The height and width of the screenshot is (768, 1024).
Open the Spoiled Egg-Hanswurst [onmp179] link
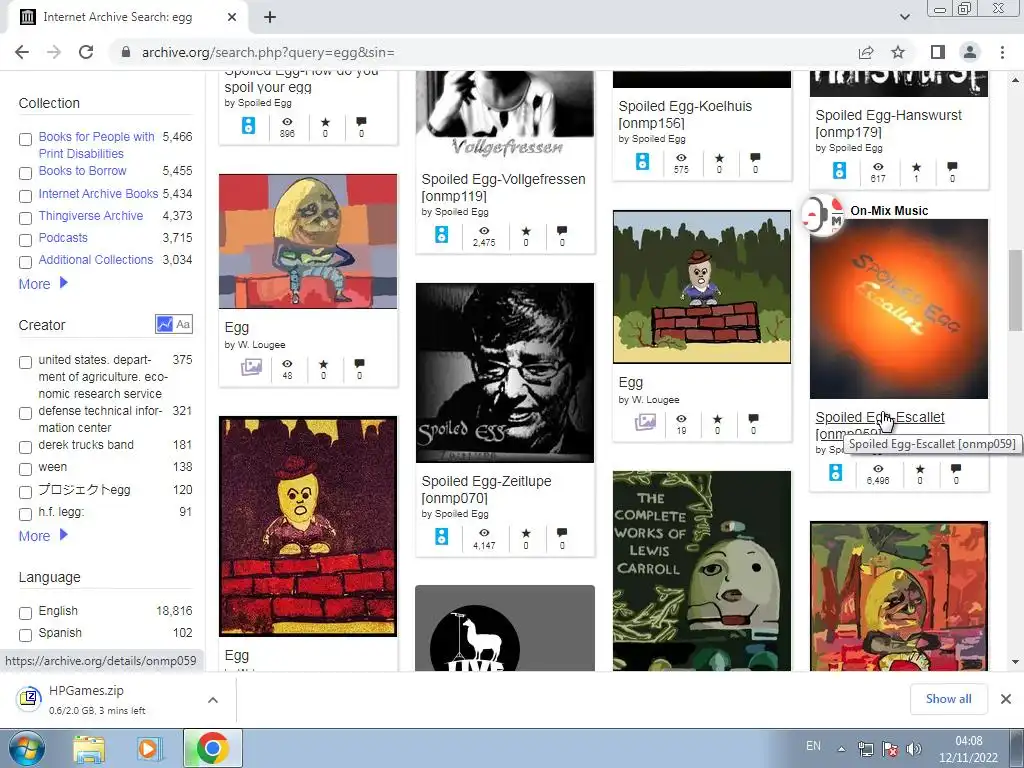pyautogui.click(x=888, y=123)
